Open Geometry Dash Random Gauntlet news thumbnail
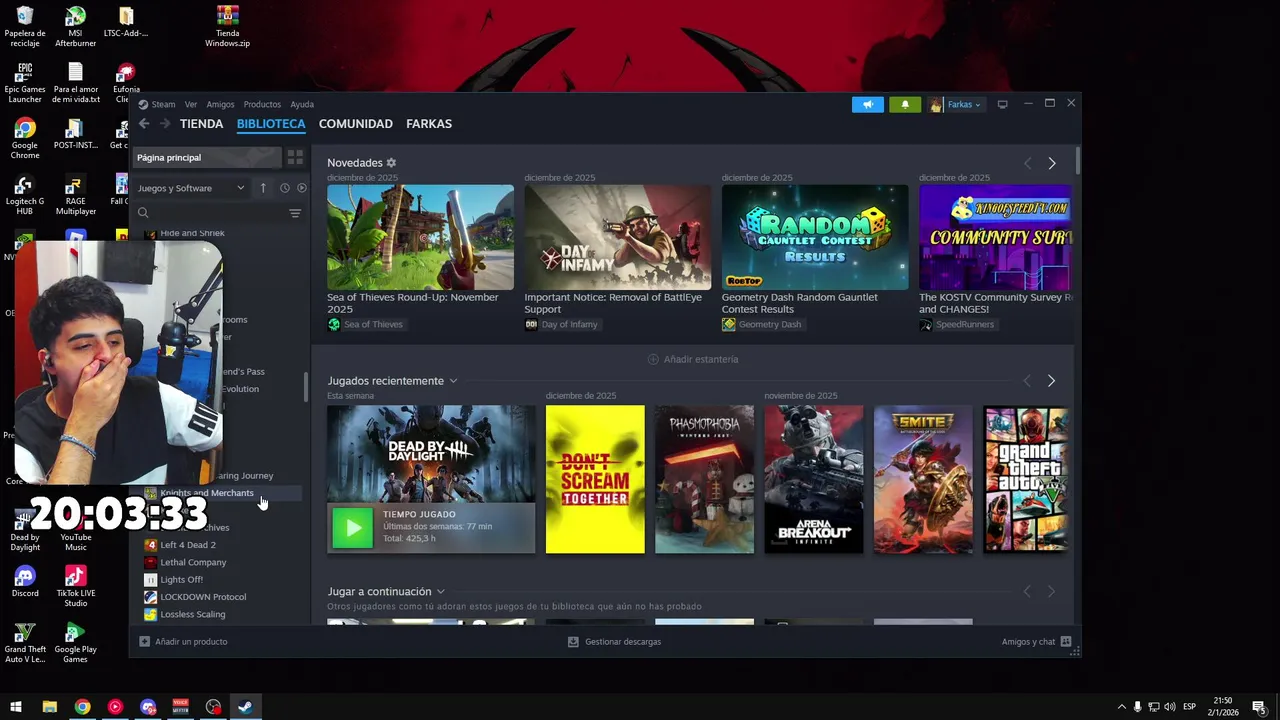The width and height of the screenshot is (1280, 720). tap(815, 237)
